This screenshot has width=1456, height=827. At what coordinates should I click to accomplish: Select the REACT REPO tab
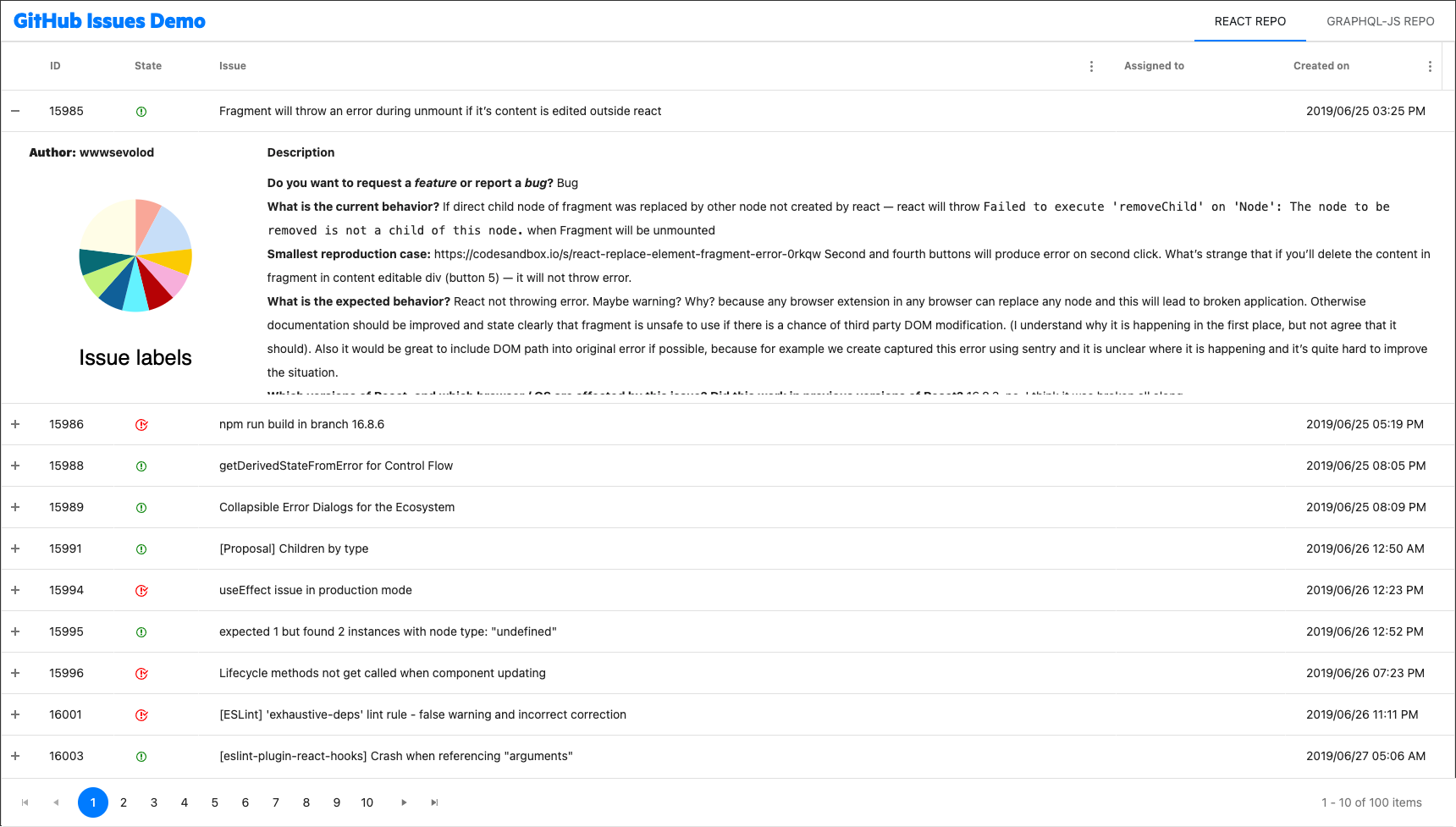coord(1249,21)
